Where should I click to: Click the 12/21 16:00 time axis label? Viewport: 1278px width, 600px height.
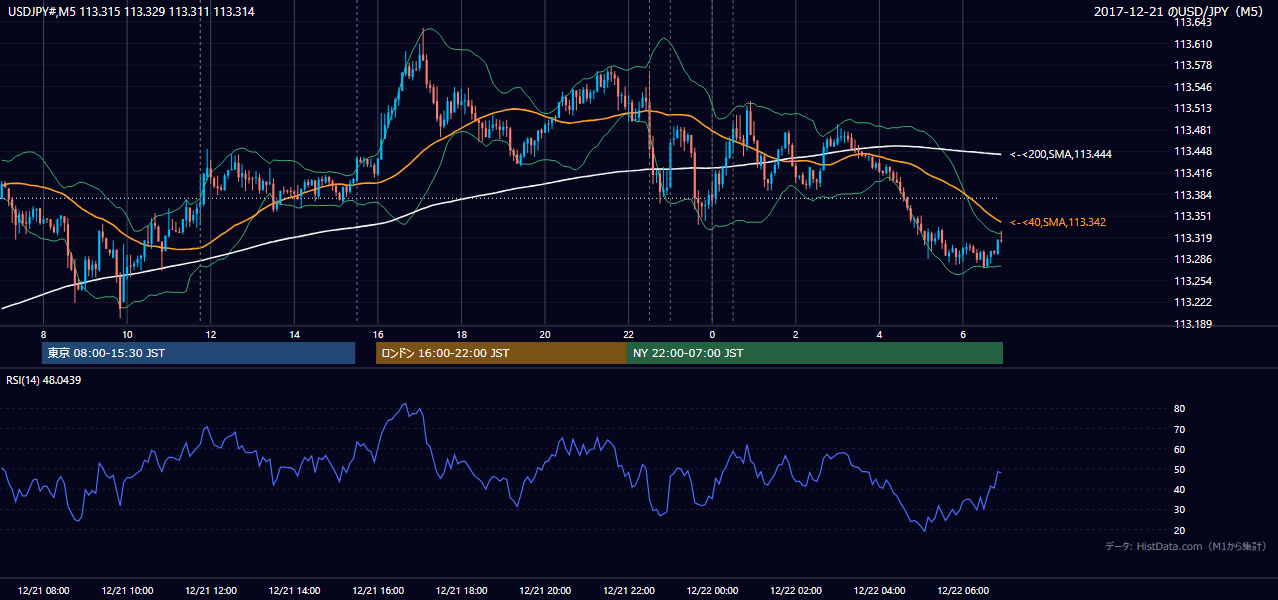[x=379, y=591]
